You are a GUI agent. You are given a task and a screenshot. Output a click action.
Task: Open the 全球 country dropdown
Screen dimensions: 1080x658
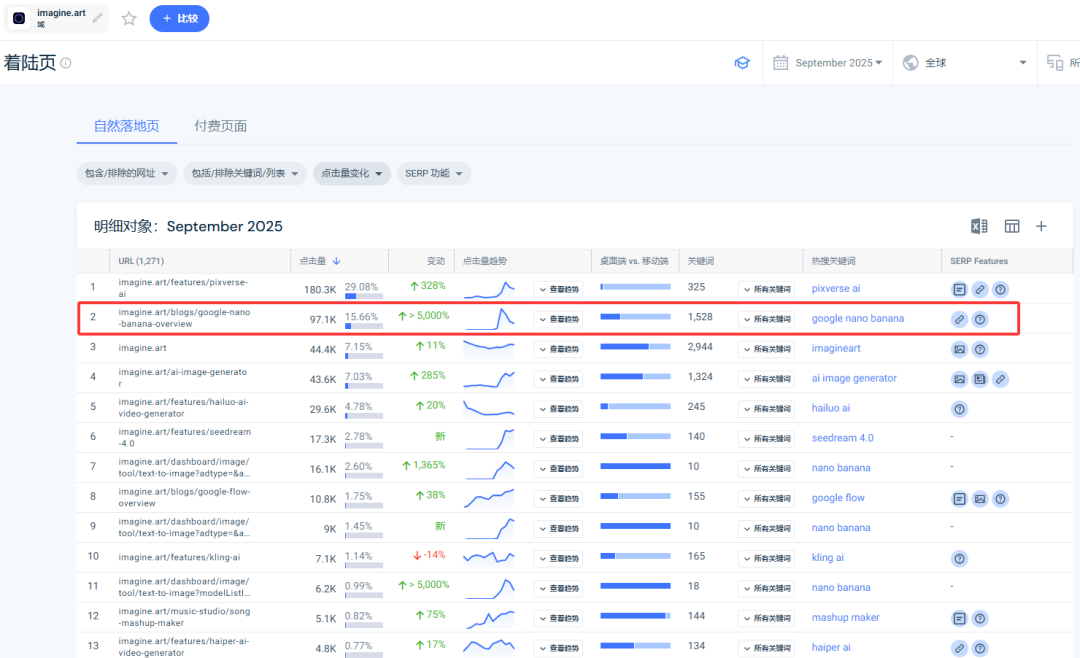tap(964, 63)
